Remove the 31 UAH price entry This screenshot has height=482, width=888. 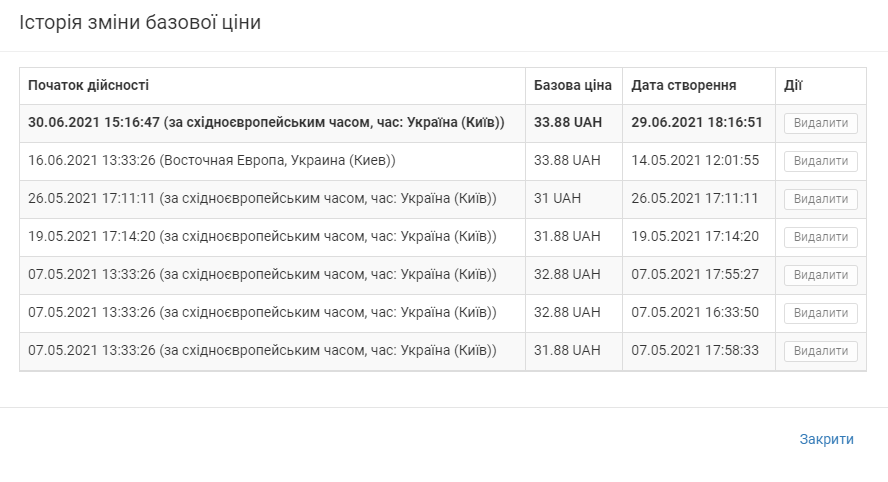(x=820, y=199)
